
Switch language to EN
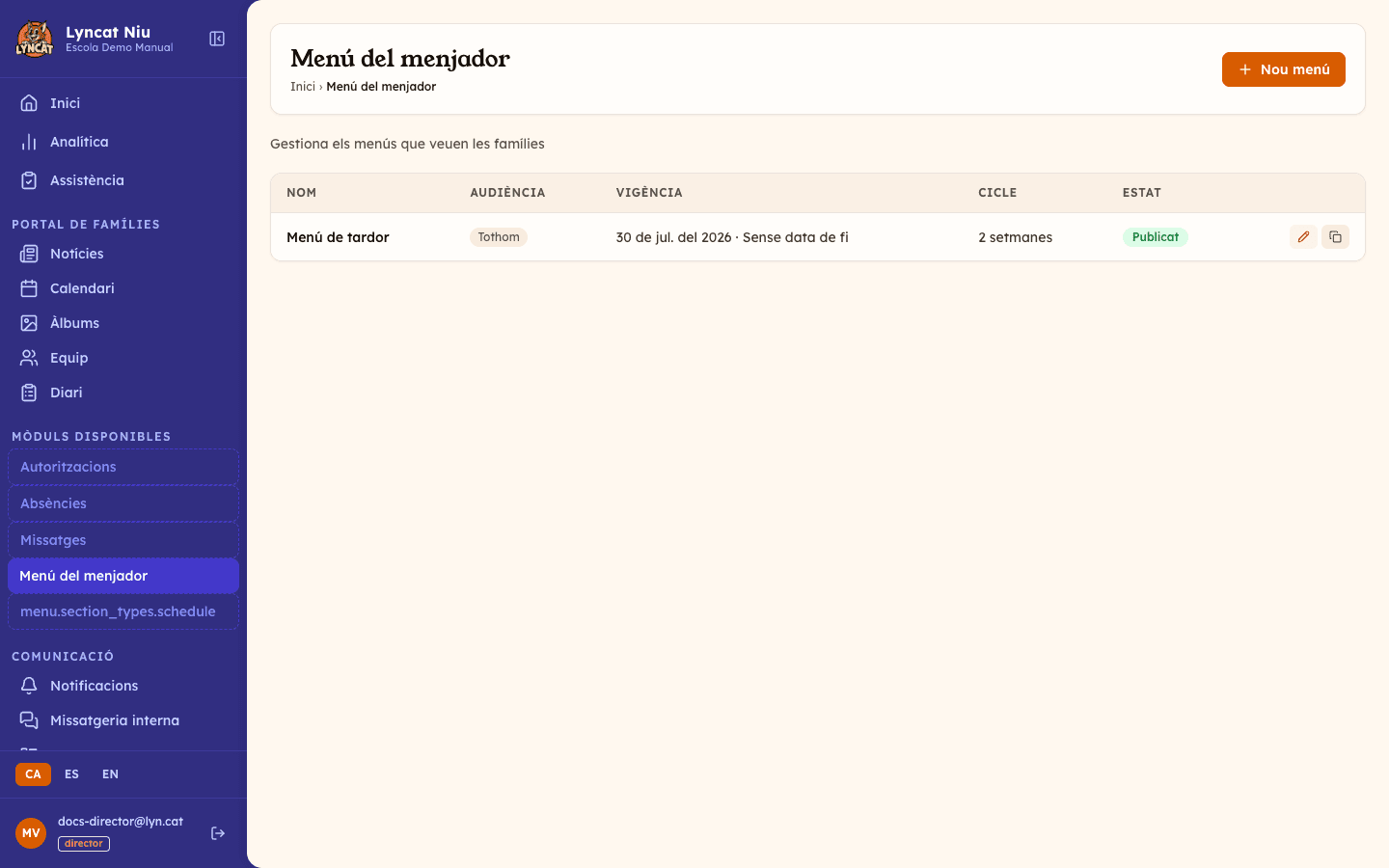tap(110, 774)
